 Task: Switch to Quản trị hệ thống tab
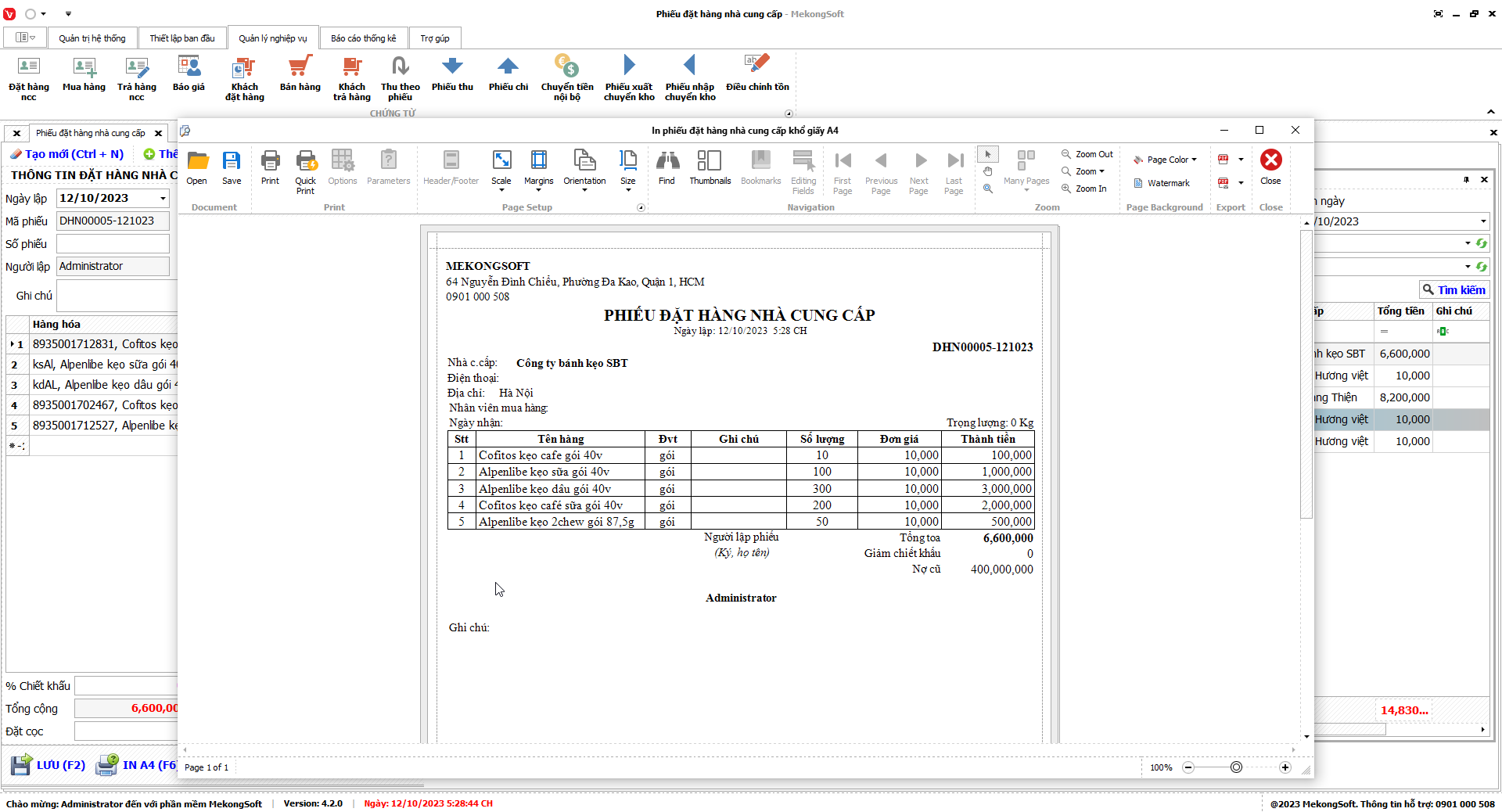tap(92, 38)
